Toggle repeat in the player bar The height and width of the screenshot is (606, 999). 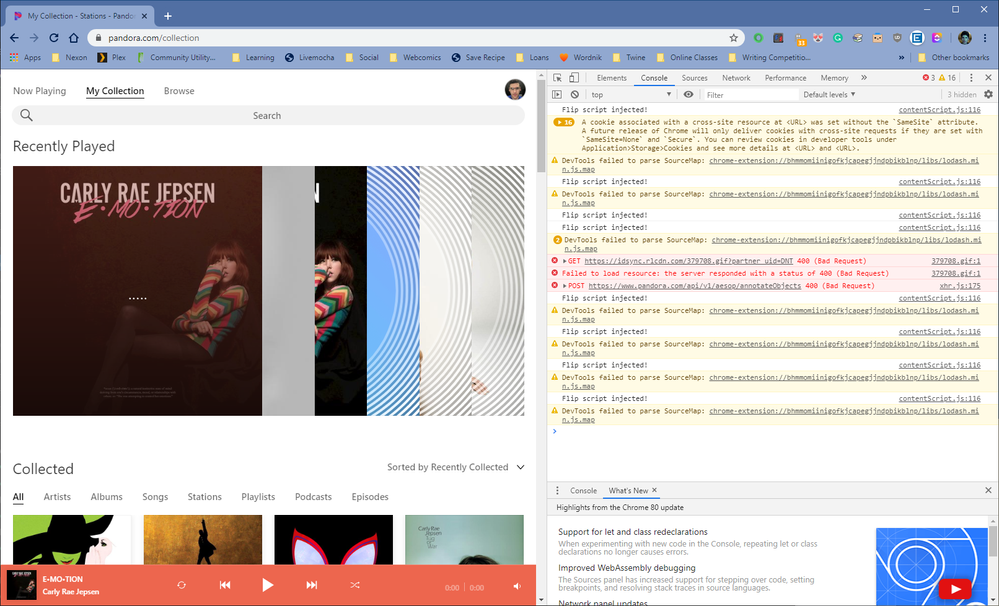(x=182, y=585)
